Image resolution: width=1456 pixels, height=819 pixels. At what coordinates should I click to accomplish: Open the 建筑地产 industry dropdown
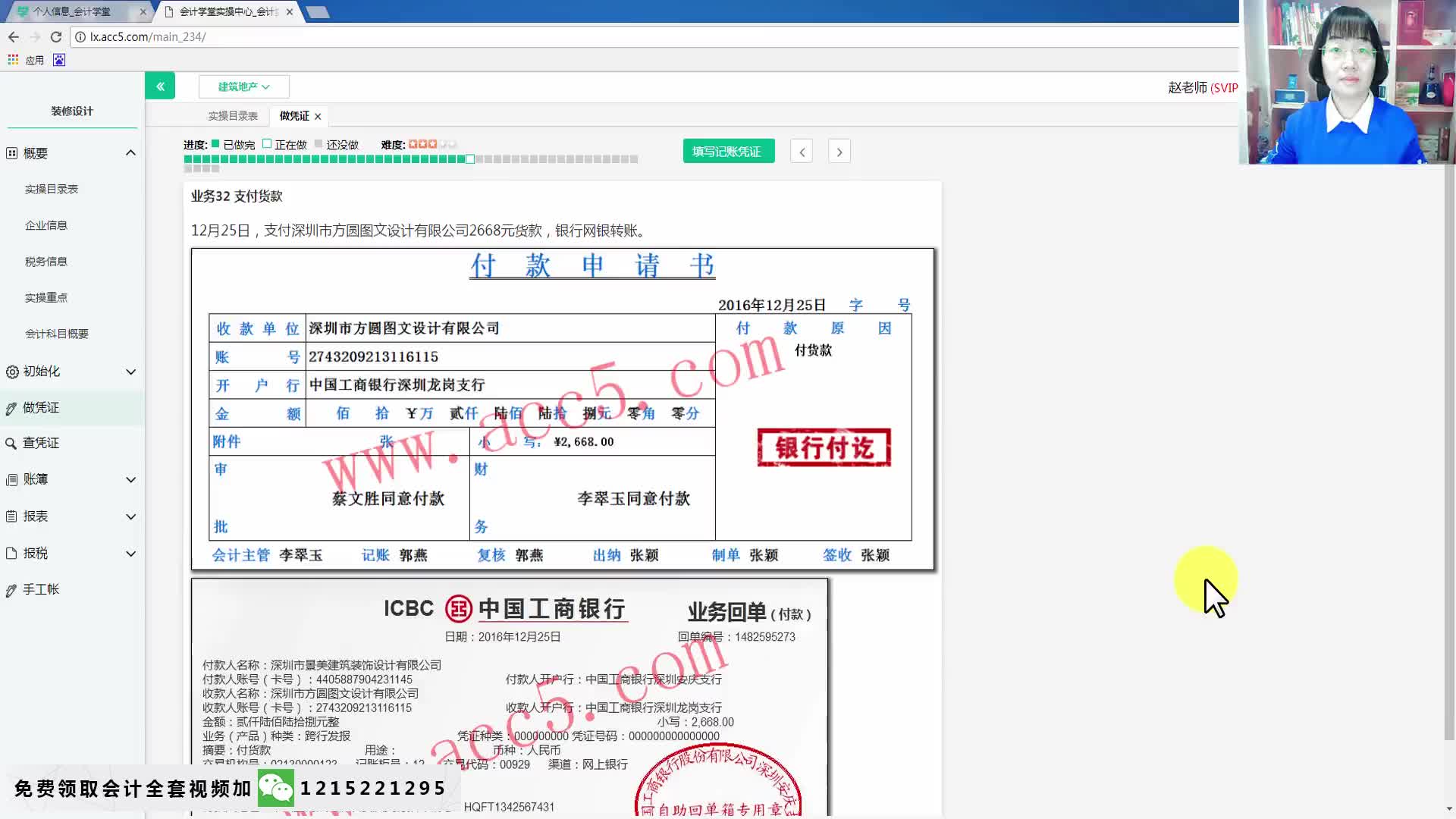[x=243, y=86]
